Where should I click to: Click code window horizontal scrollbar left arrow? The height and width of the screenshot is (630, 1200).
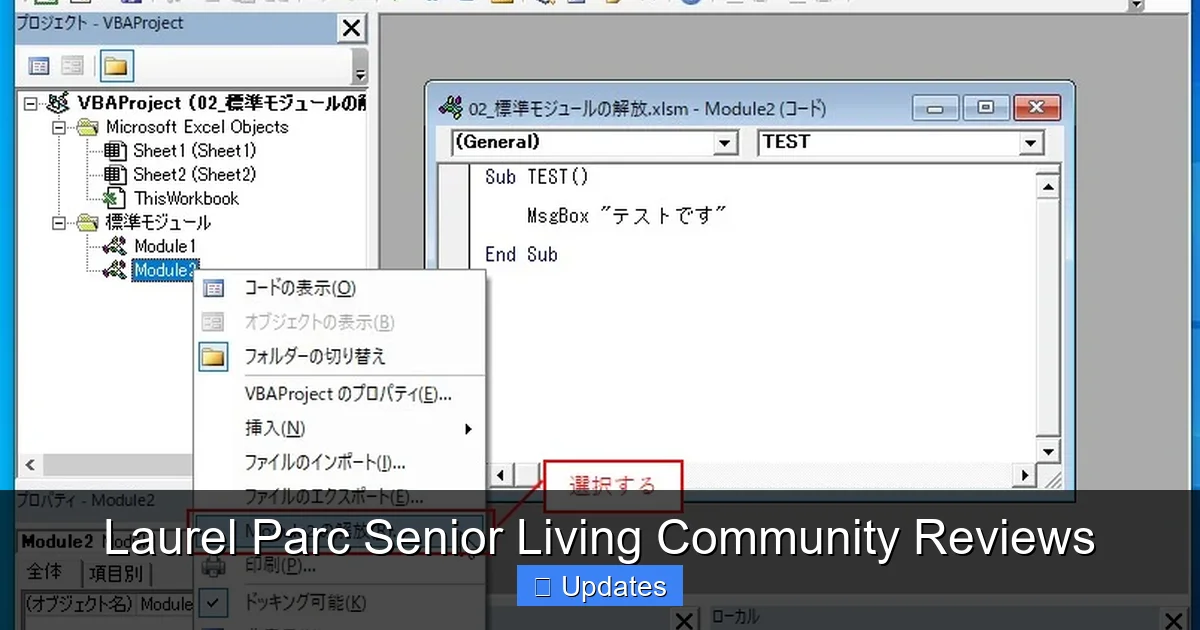(x=502, y=476)
